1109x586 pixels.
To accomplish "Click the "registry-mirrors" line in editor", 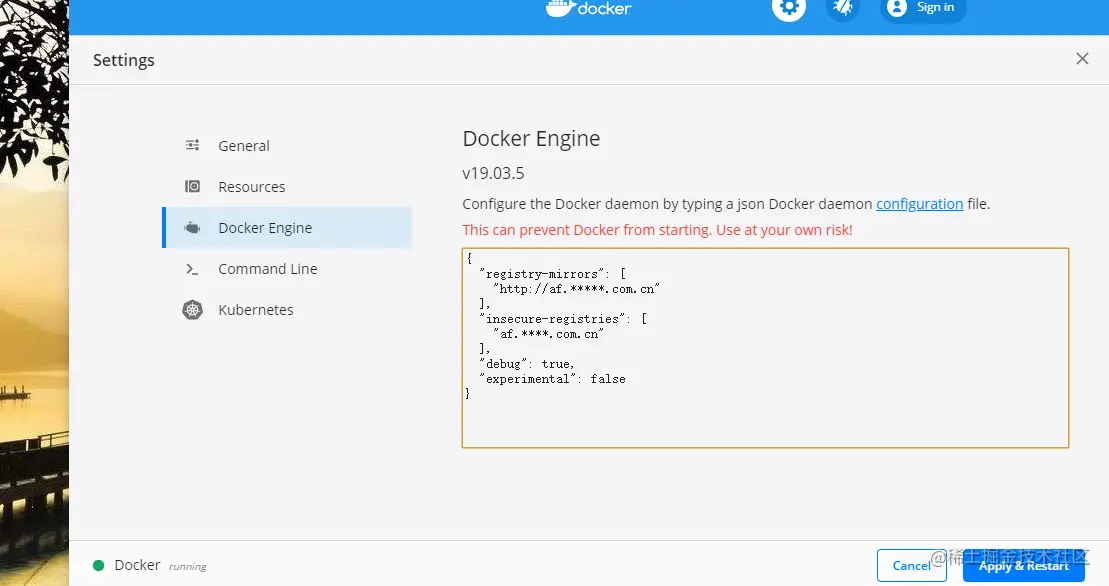I will tap(552, 274).
